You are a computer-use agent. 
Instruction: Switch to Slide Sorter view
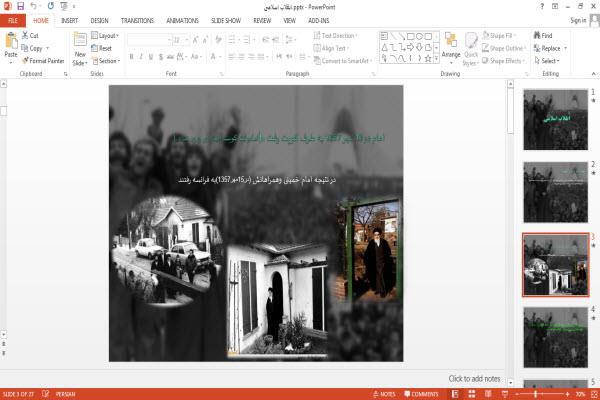click(x=472, y=394)
